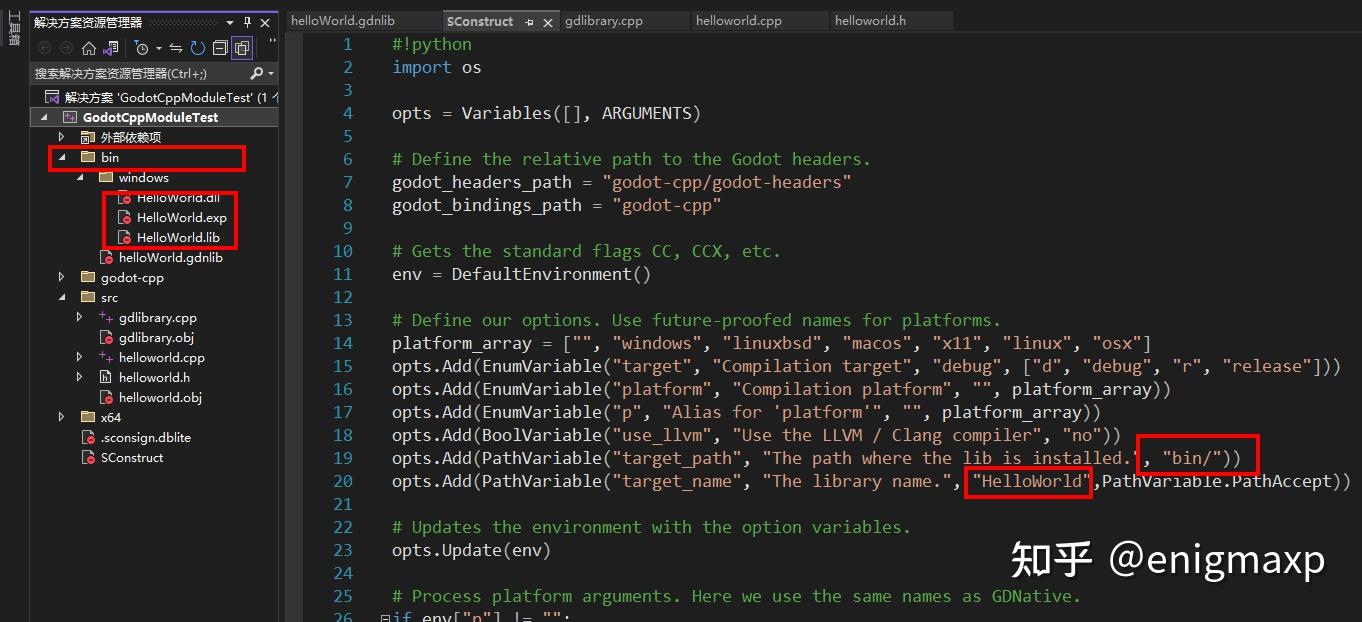The height and width of the screenshot is (622, 1362).
Task: Click the toolbar overflow chevron button
Action: [x=272, y=41]
